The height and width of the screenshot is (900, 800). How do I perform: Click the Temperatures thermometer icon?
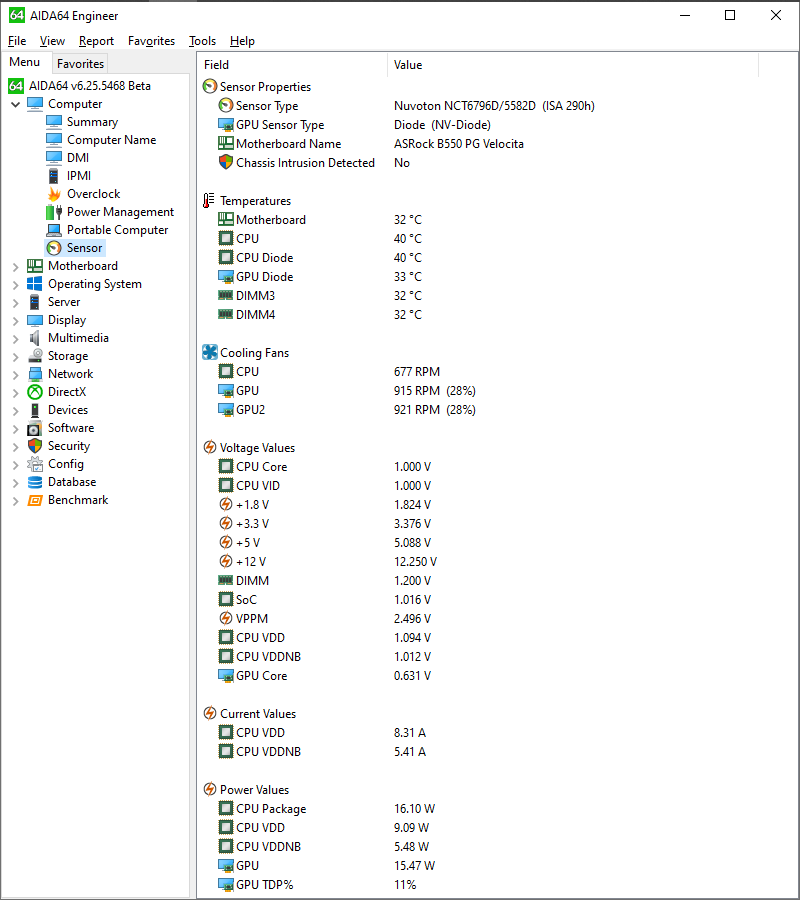209,201
